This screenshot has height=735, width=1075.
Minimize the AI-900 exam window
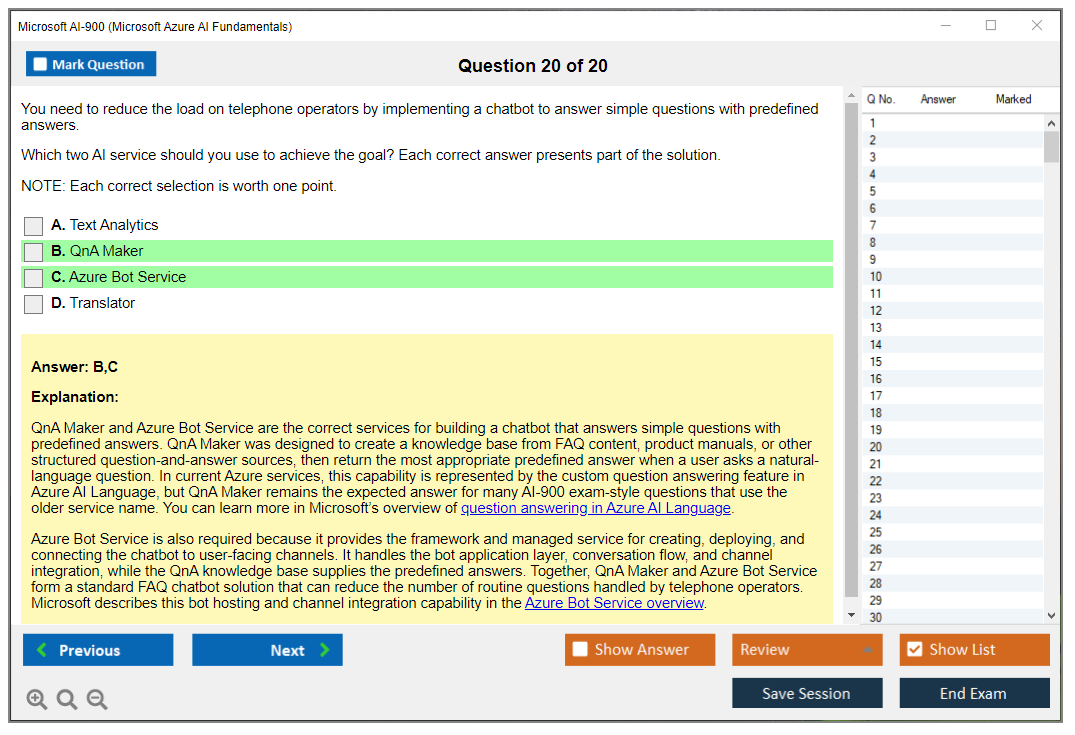(946, 25)
